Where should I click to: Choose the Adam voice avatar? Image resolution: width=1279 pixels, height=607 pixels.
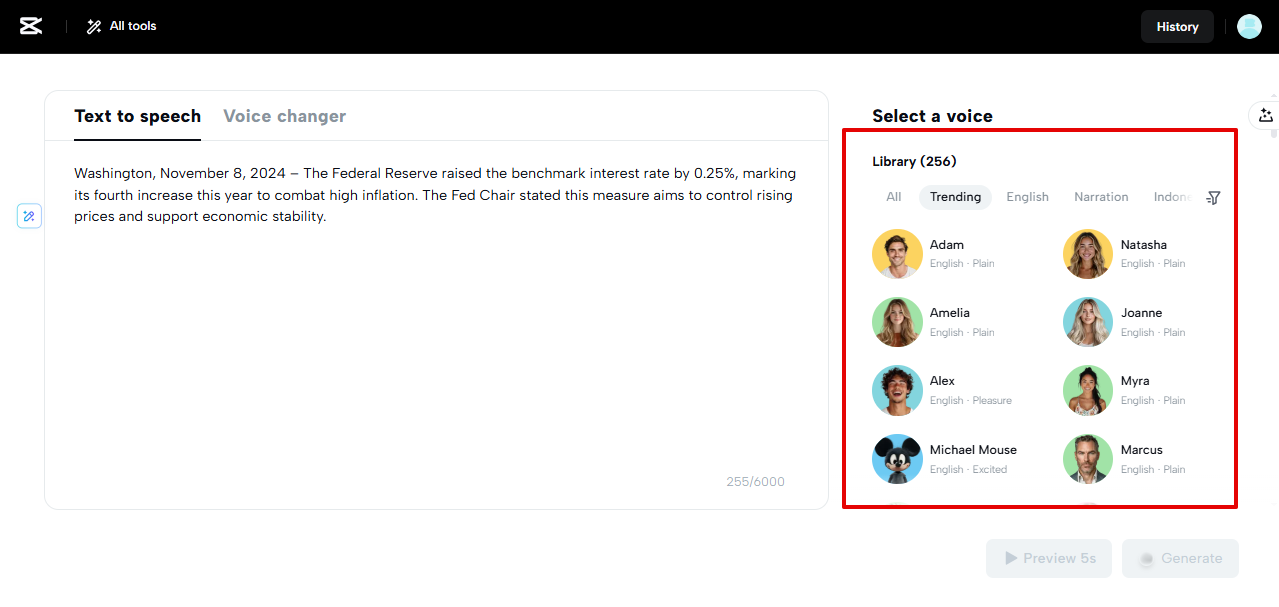coord(897,254)
